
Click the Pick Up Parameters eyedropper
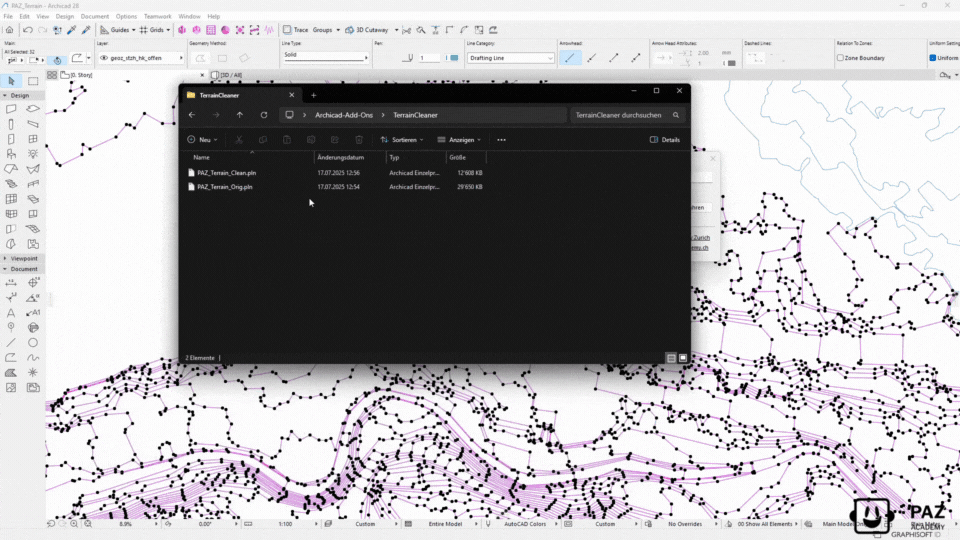(x=72, y=30)
